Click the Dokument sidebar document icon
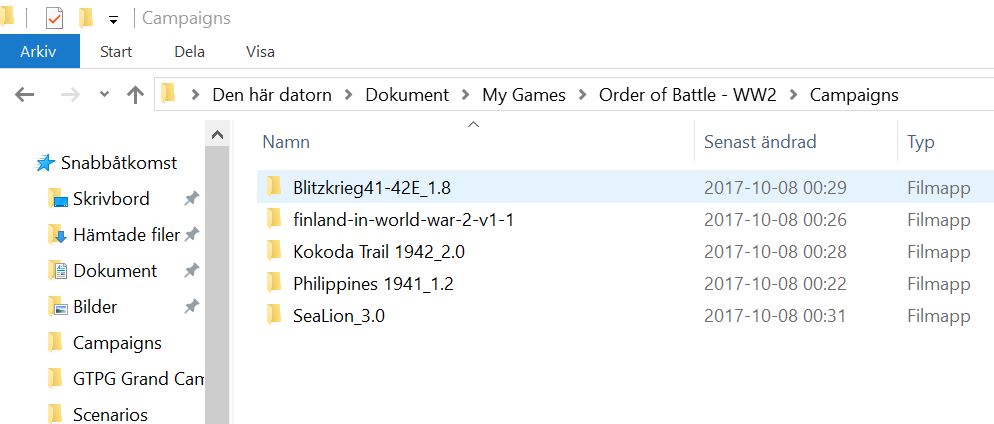 pos(58,271)
